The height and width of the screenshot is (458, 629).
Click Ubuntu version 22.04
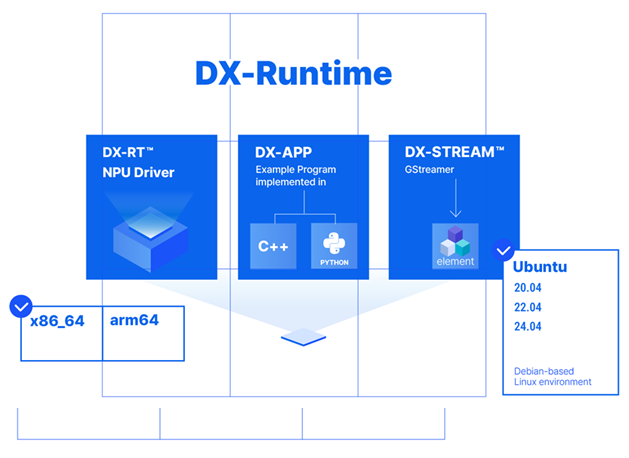528,307
